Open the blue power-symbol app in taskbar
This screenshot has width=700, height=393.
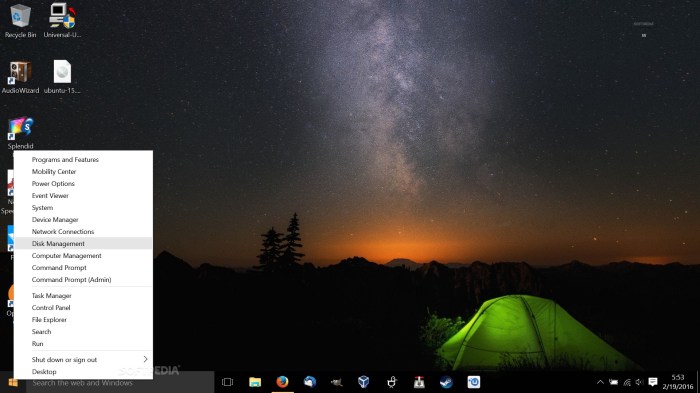[x=474, y=382]
